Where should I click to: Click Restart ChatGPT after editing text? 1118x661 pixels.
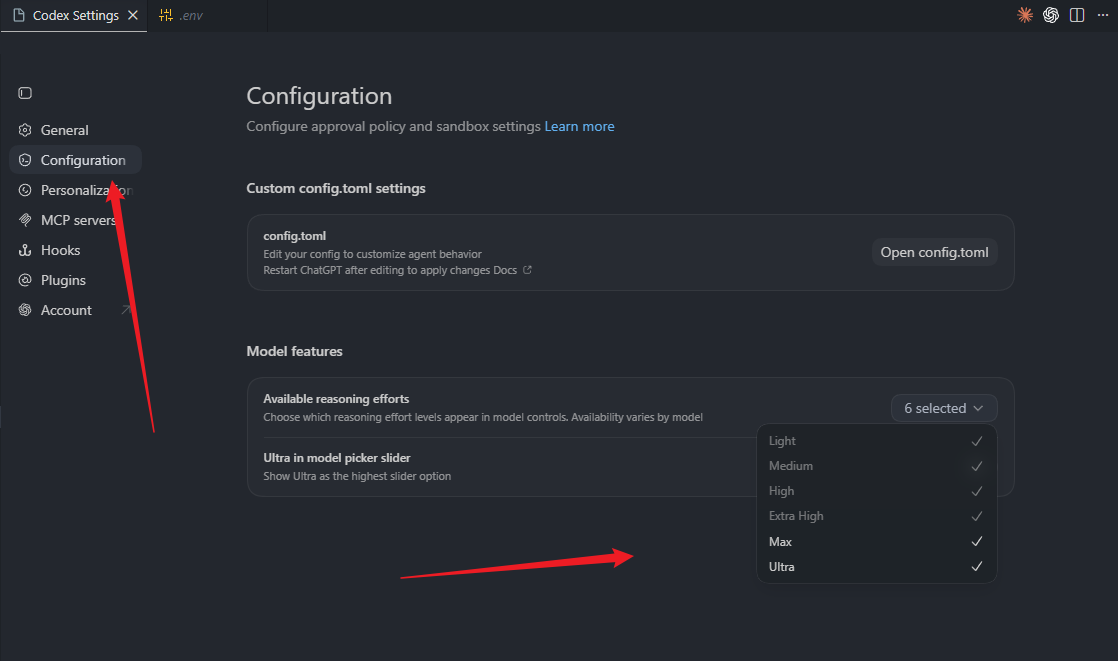click(376, 270)
